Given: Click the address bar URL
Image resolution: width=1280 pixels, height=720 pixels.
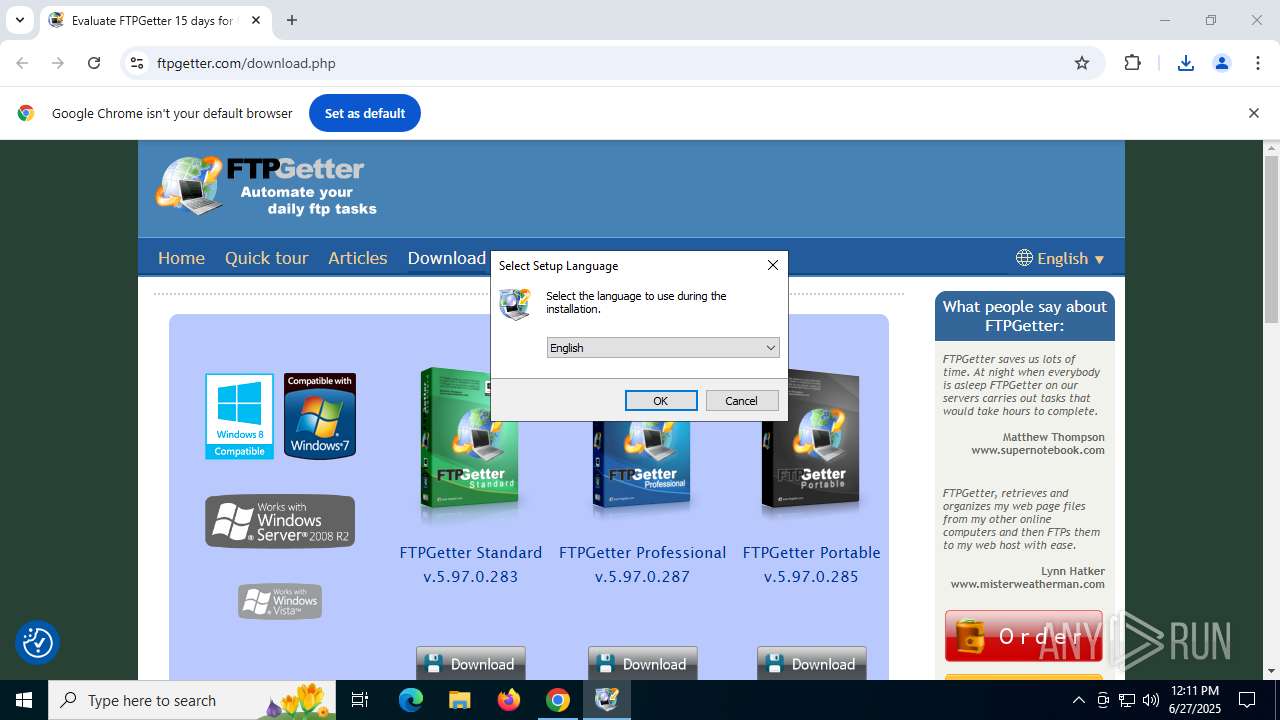Looking at the screenshot, I should click(x=246, y=63).
